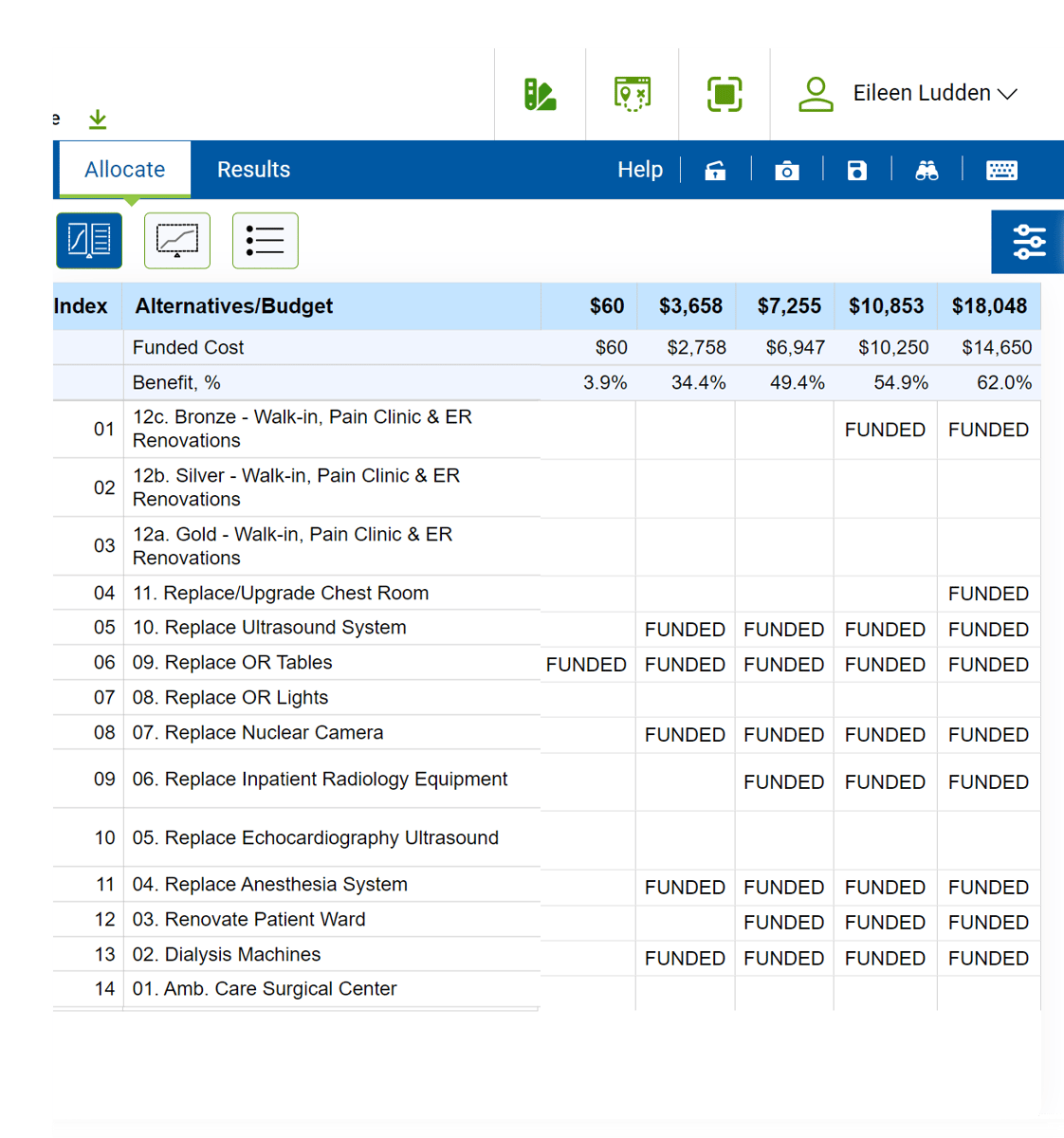This screenshot has width=1064, height=1138.
Task: Select the $60 budget column header
Action: [607, 306]
